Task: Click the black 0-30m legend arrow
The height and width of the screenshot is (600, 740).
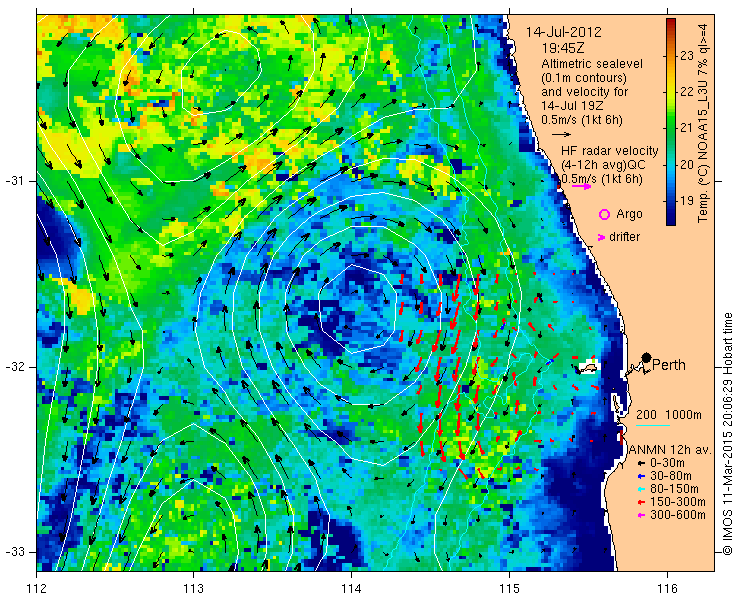Action: (x=641, y=464)
